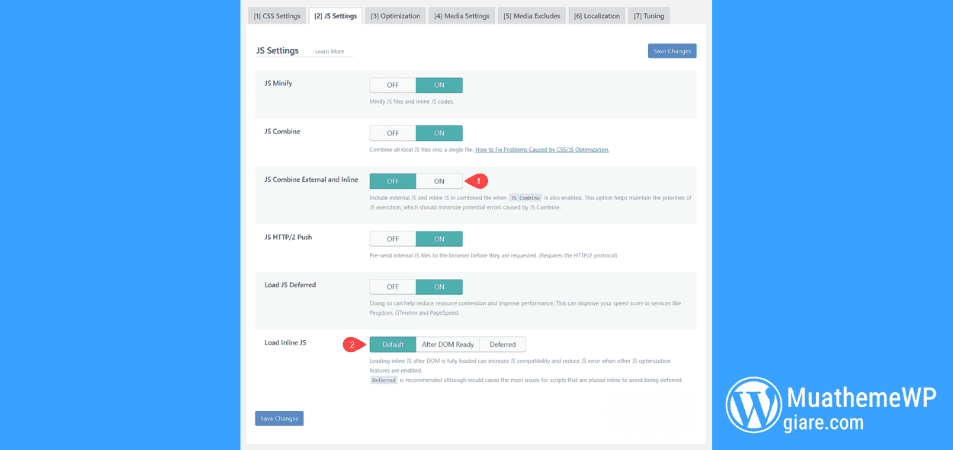Switch to the CSS Settings tab
The width and height of the screenshot is (953, 450).
tap(277, 16)
